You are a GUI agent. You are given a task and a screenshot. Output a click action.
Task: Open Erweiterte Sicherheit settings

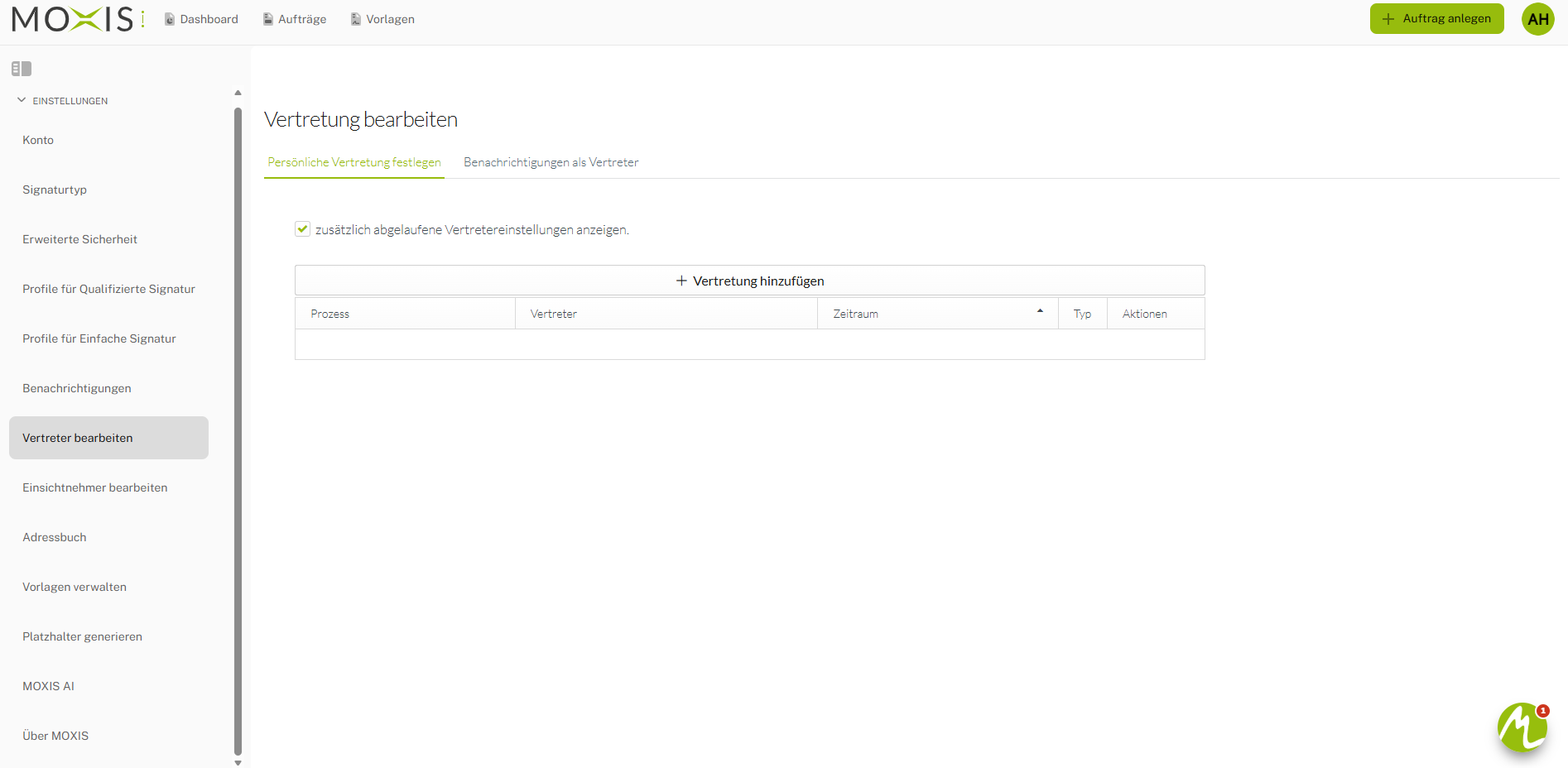[108, 239]
